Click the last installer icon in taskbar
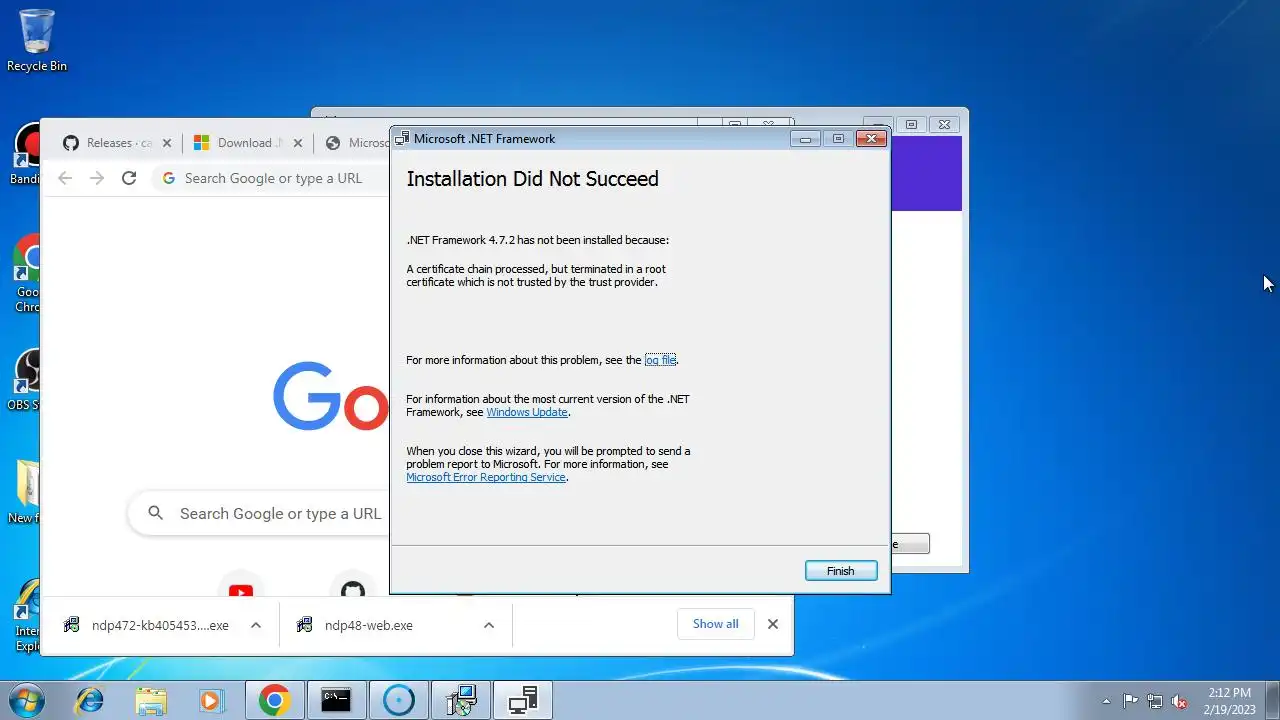 coord(522,700)
